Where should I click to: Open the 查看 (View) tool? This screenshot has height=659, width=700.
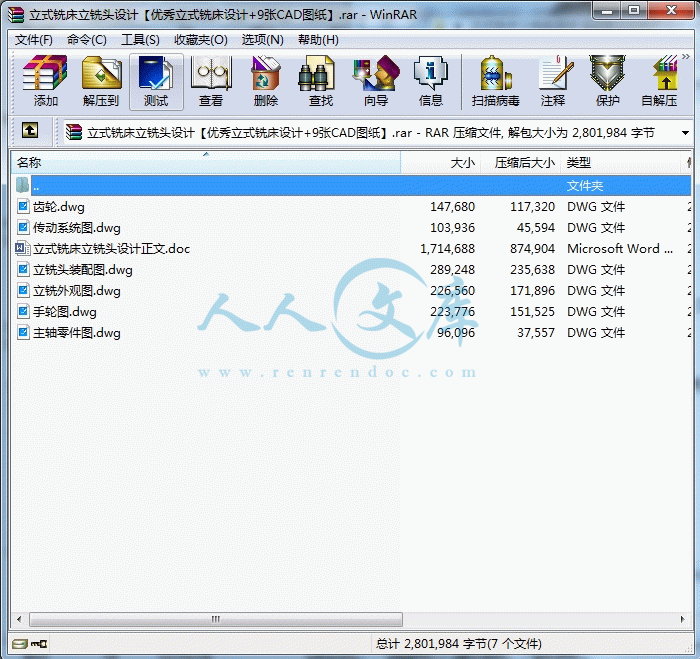tap(211, 81)
